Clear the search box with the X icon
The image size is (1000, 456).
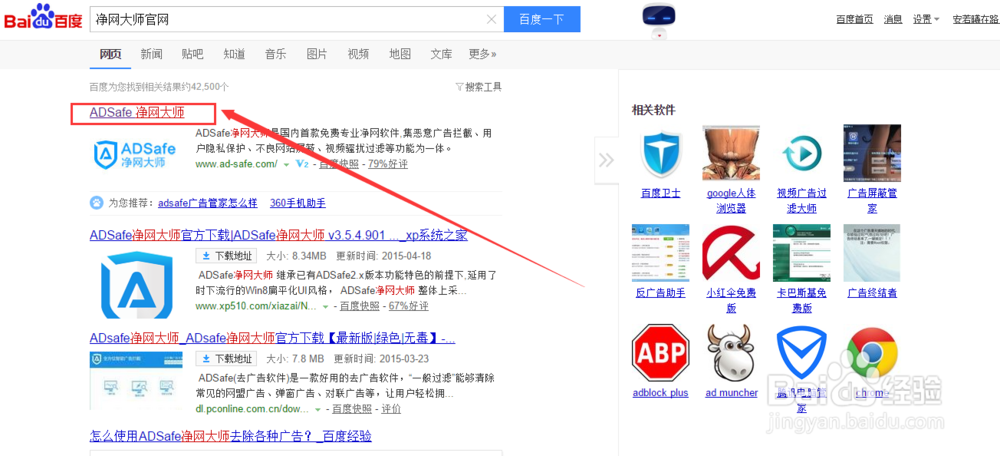tap(491, 19)
